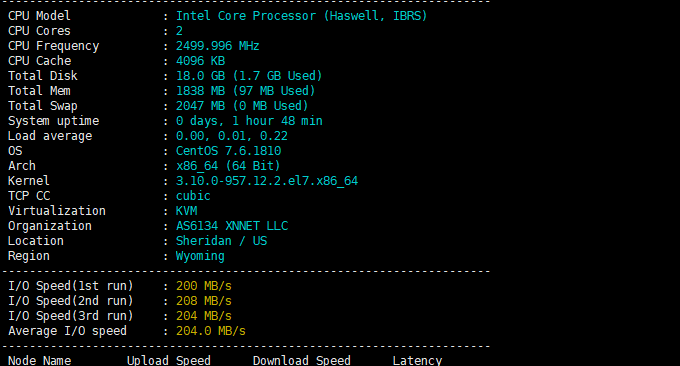This screenshot has width=680, height=366.
Task: Click the organization 'AS6134 XNNET LLC'
Action: point(232,226)
